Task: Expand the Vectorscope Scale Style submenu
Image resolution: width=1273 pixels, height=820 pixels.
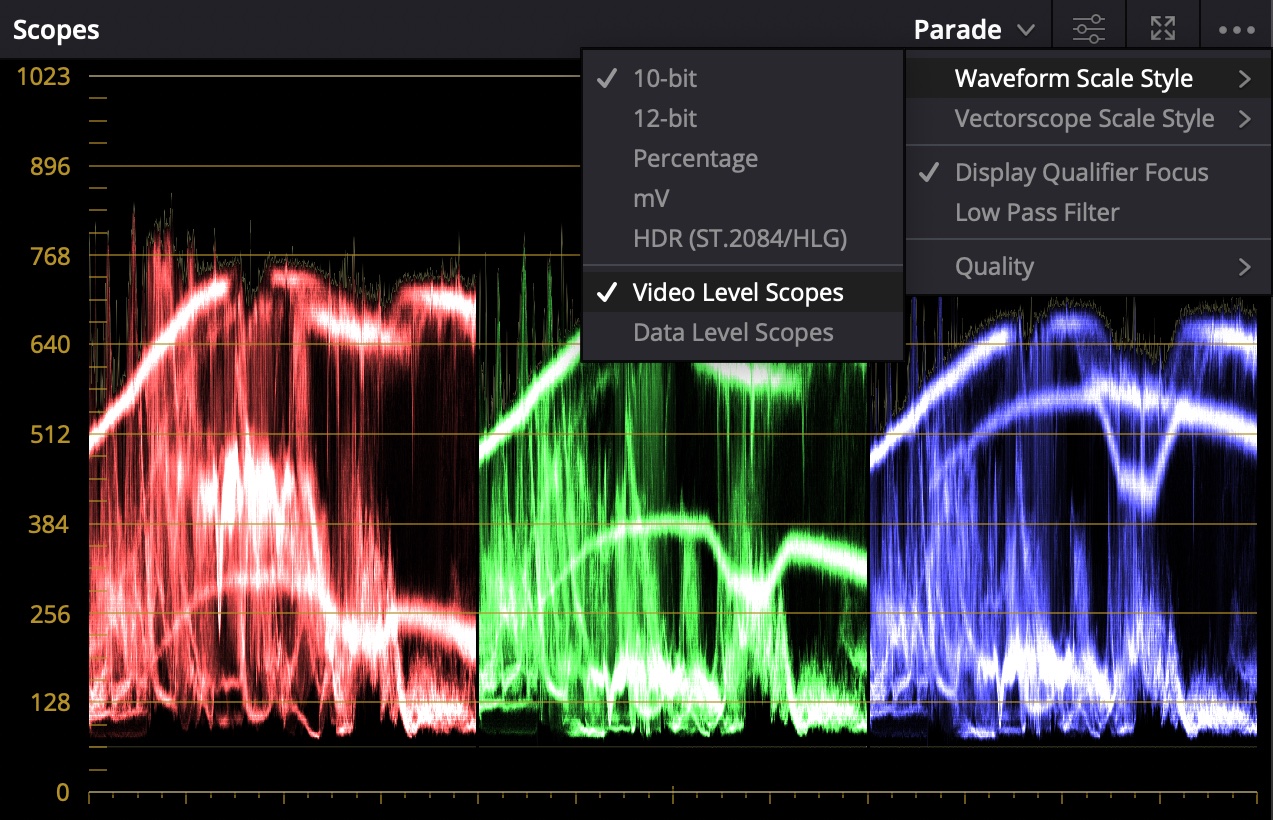Action: (1086, 118)
